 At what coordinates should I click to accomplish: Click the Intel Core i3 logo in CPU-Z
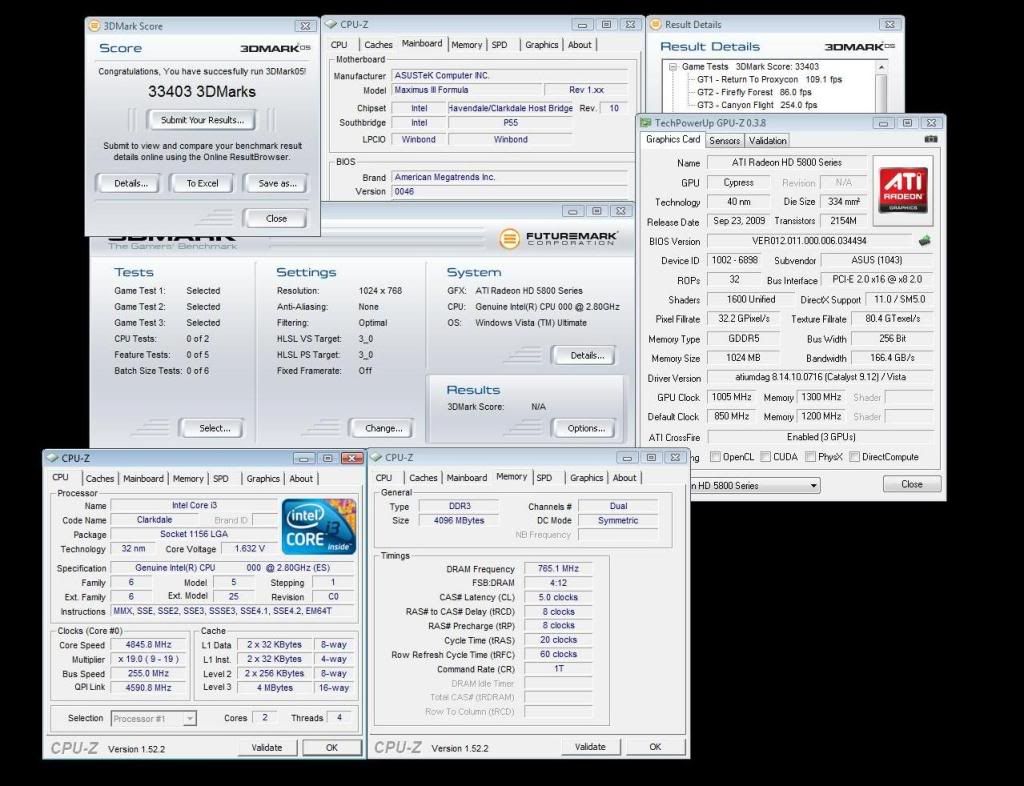click(319, 526)
